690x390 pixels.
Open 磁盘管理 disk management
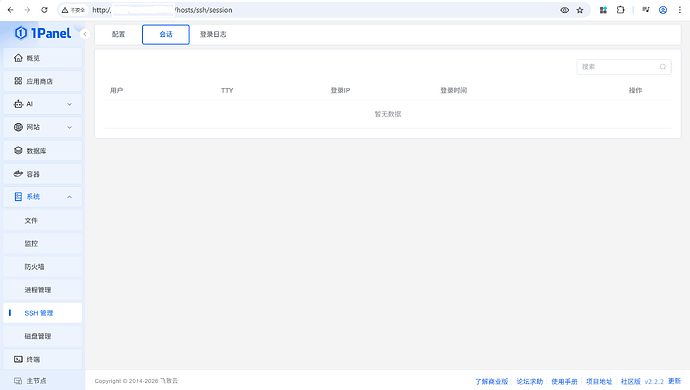click(43, 336)
